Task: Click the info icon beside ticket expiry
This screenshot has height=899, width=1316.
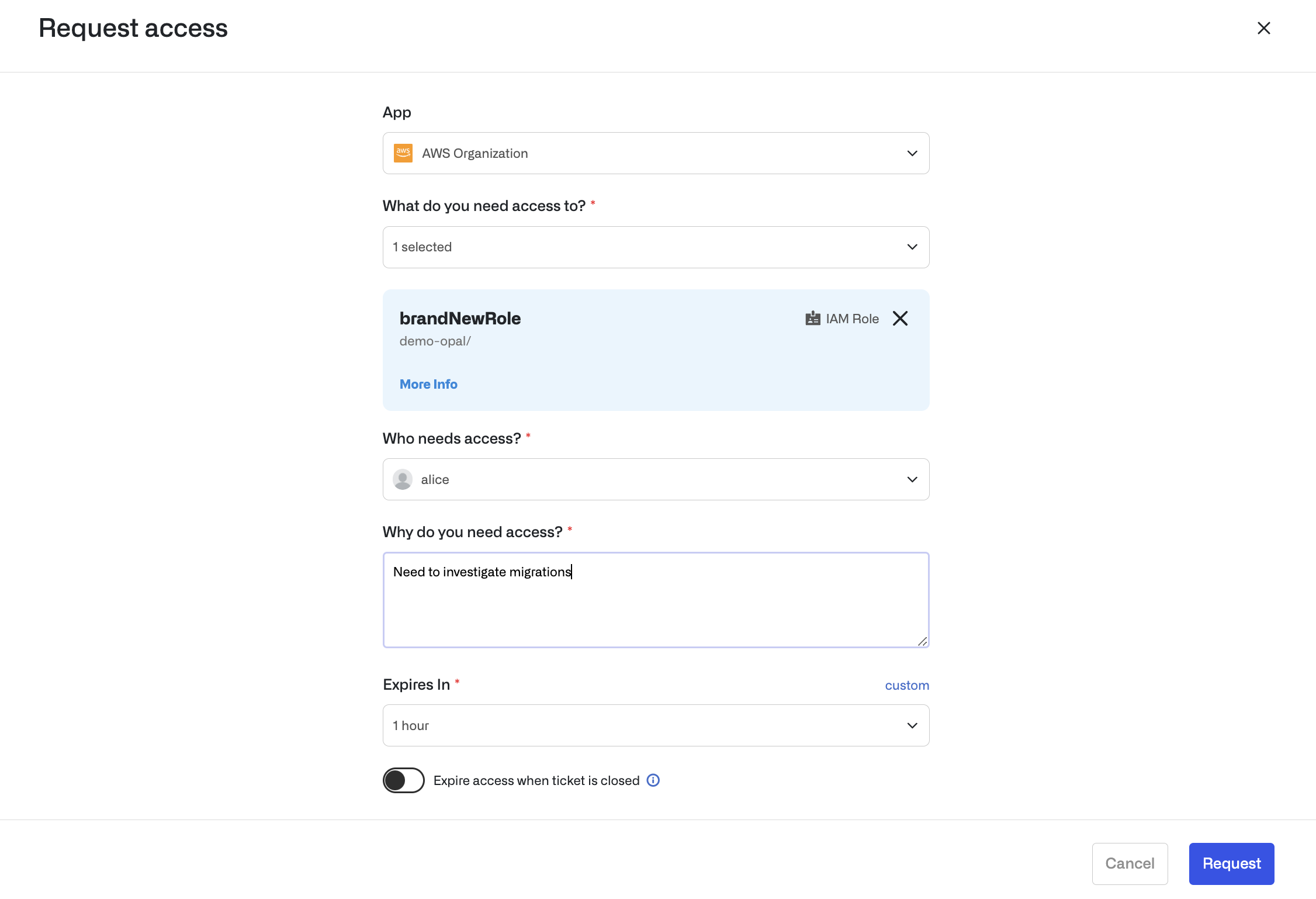Action: pos(653,780)
